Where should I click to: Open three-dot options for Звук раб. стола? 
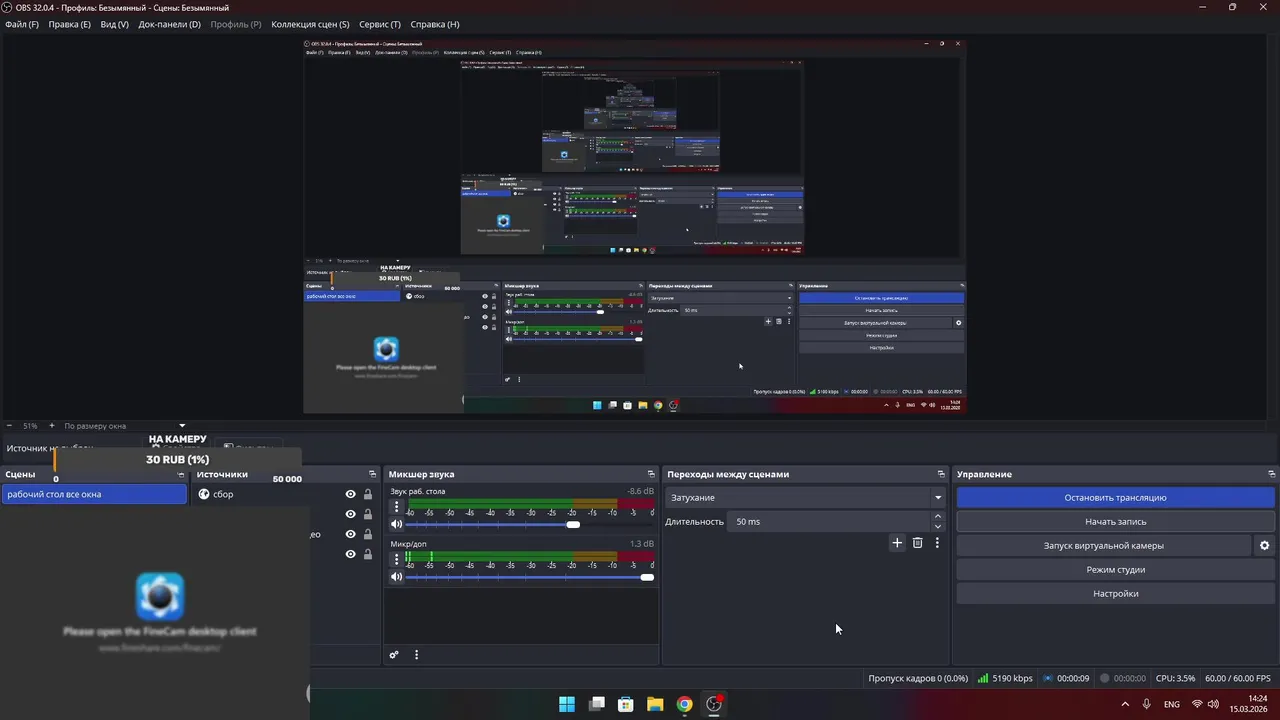click(x=396, y=507)
